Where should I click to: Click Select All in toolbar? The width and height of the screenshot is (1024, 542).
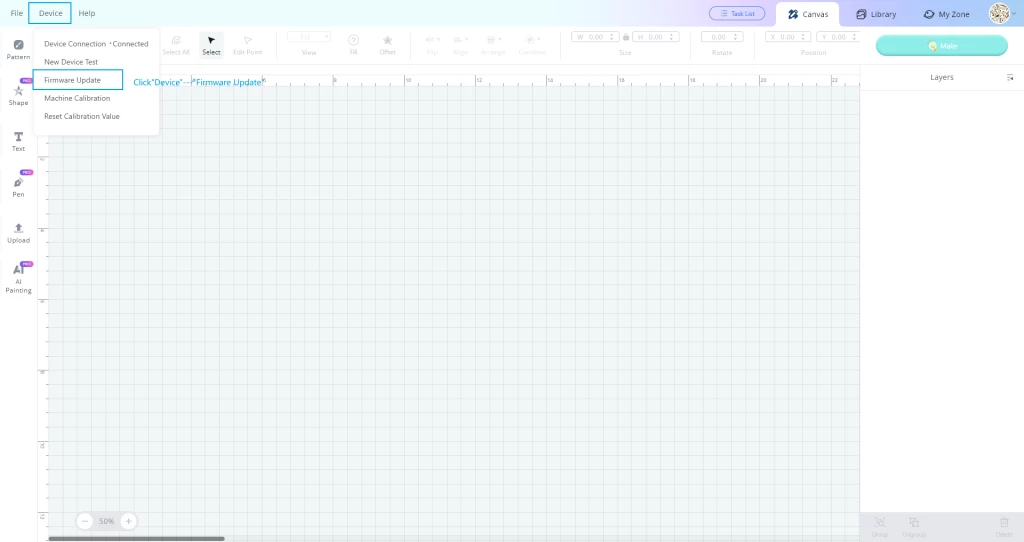pos(176,46)
